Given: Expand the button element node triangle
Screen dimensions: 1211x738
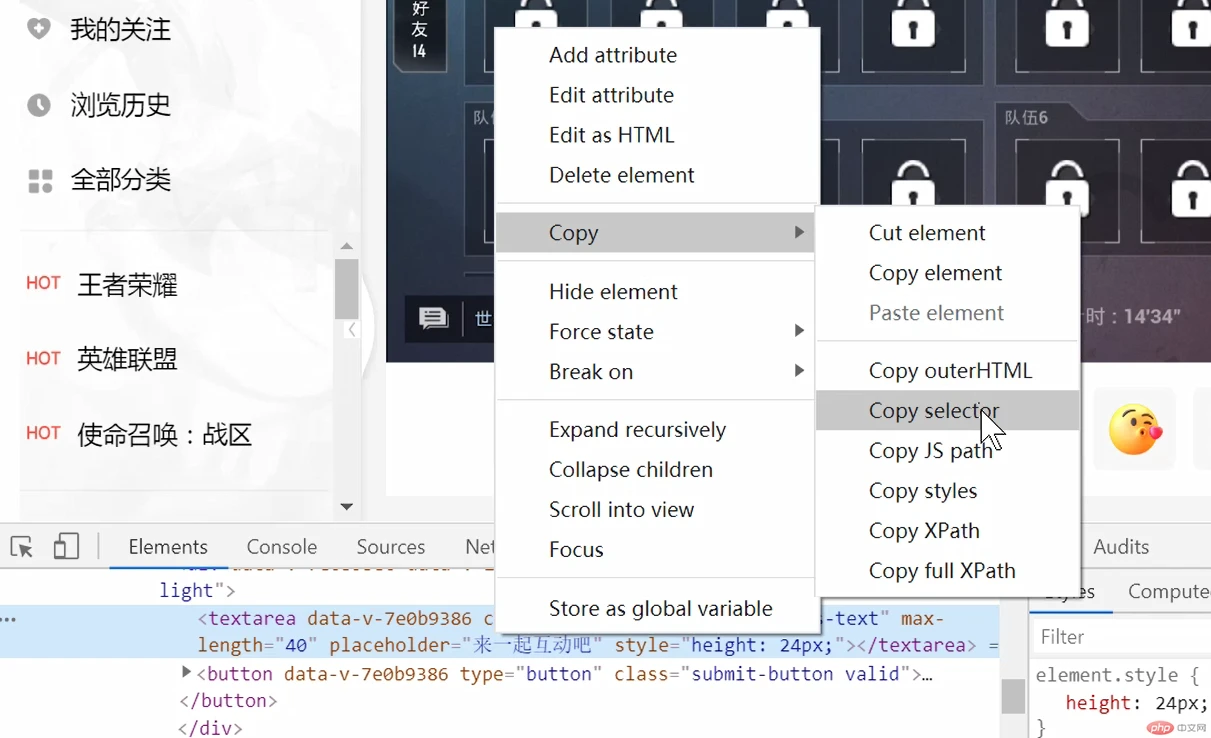Looking at the screenshot, I should (x=186, y=673).
